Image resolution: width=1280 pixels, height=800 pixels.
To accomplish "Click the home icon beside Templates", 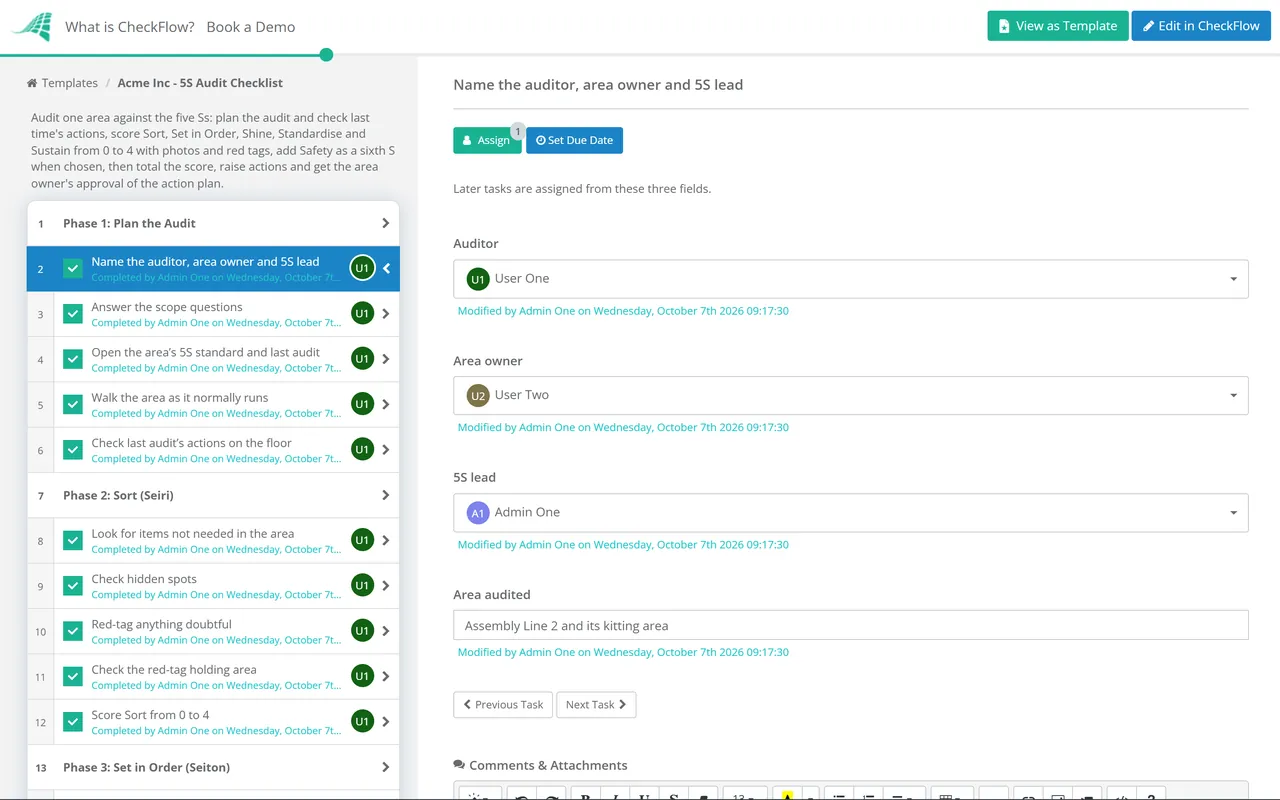I will point(32,83).
